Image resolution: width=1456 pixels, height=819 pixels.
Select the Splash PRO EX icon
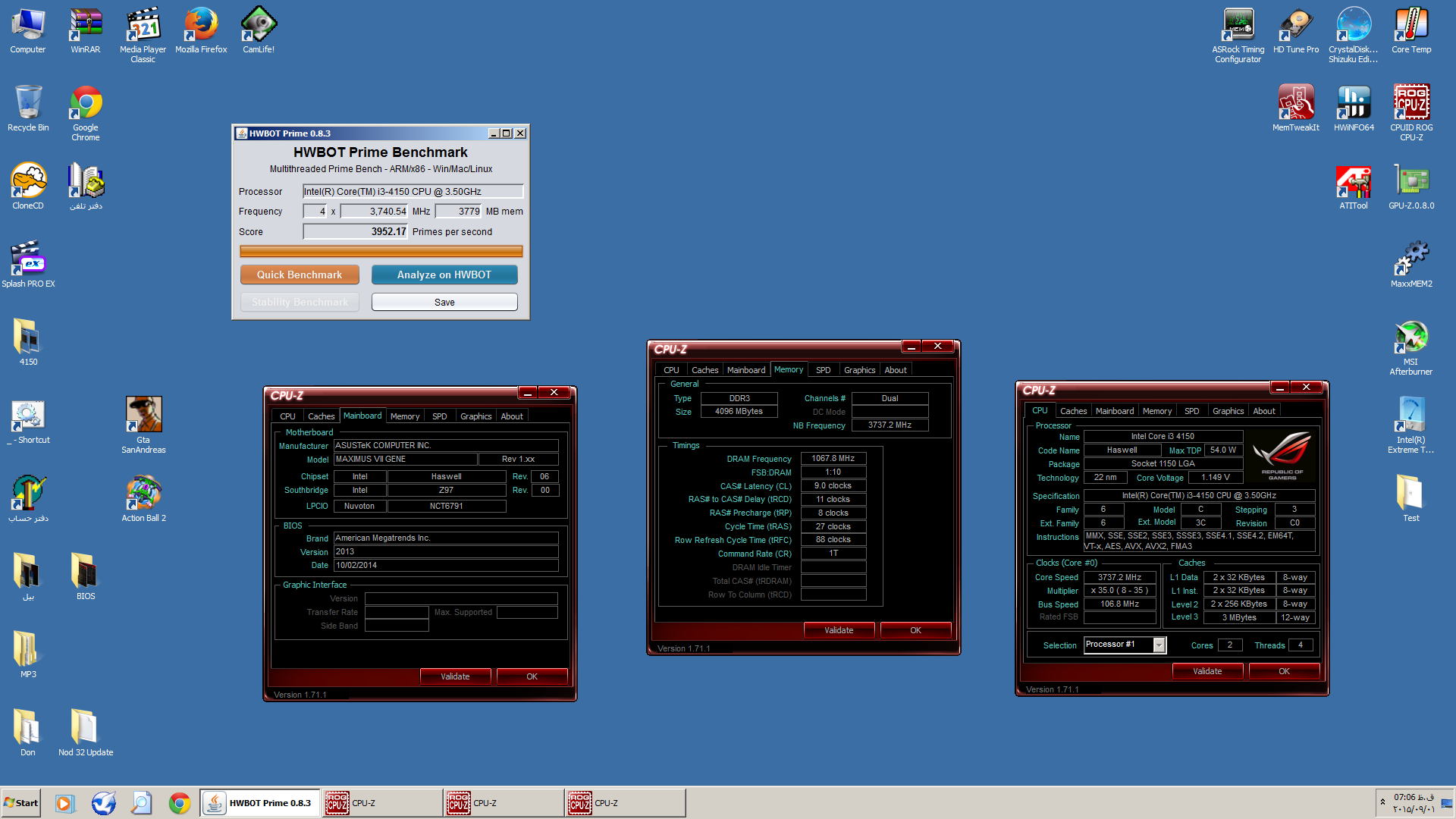pos(28,265)
